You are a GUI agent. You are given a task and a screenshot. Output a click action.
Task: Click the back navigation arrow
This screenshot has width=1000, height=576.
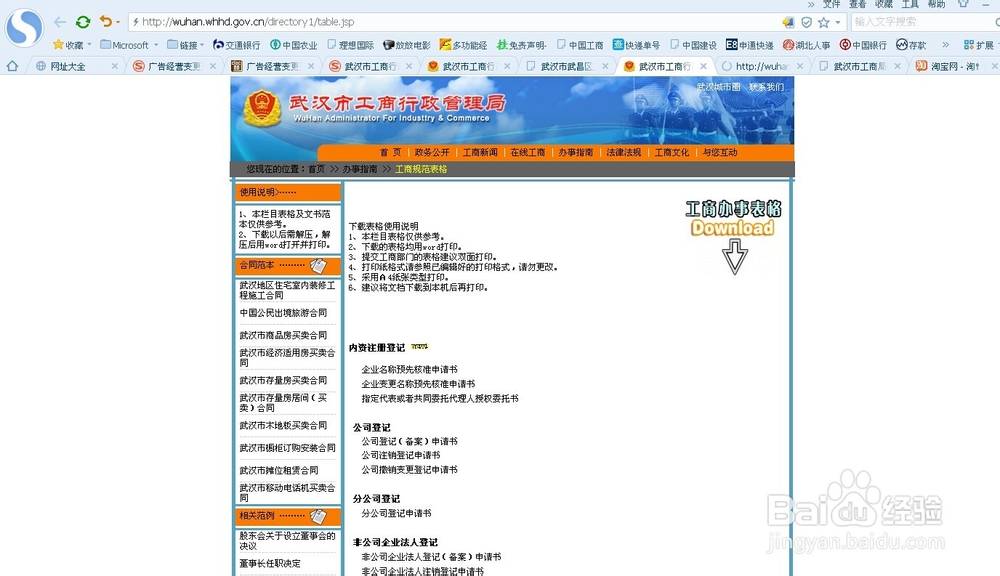click(58, 21)
